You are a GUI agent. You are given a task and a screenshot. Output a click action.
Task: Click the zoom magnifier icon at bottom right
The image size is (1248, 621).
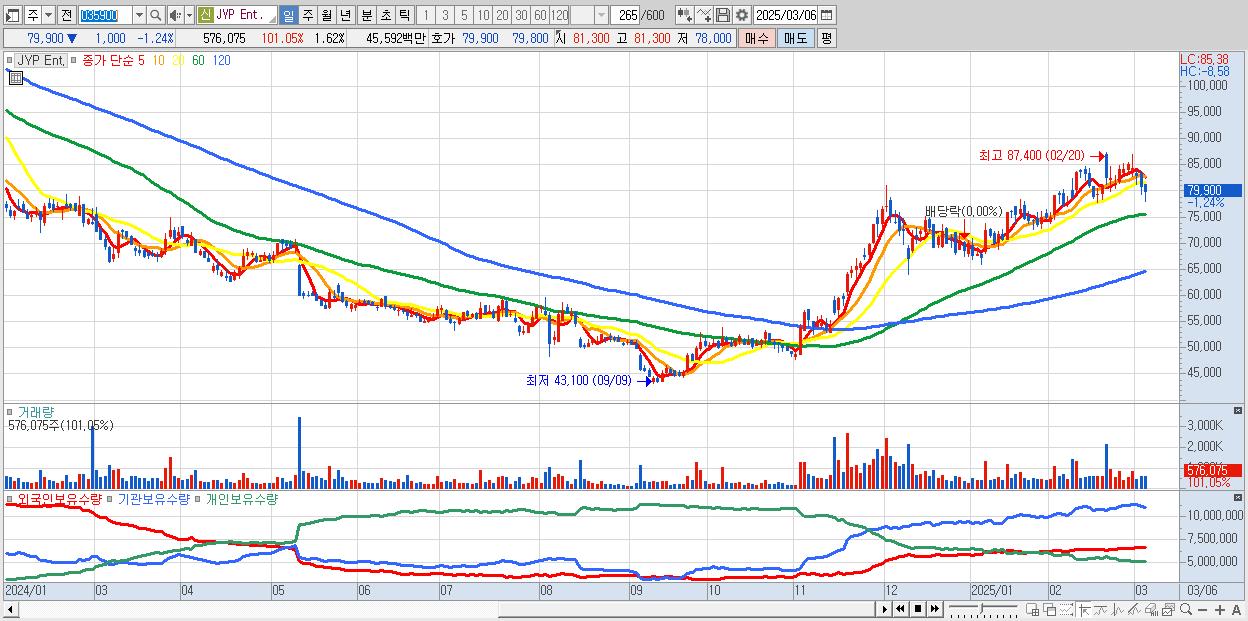click(1186, 609)
